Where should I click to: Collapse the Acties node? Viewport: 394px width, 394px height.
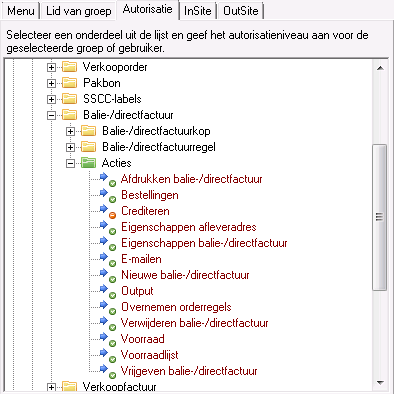click(x=70, y=163)
